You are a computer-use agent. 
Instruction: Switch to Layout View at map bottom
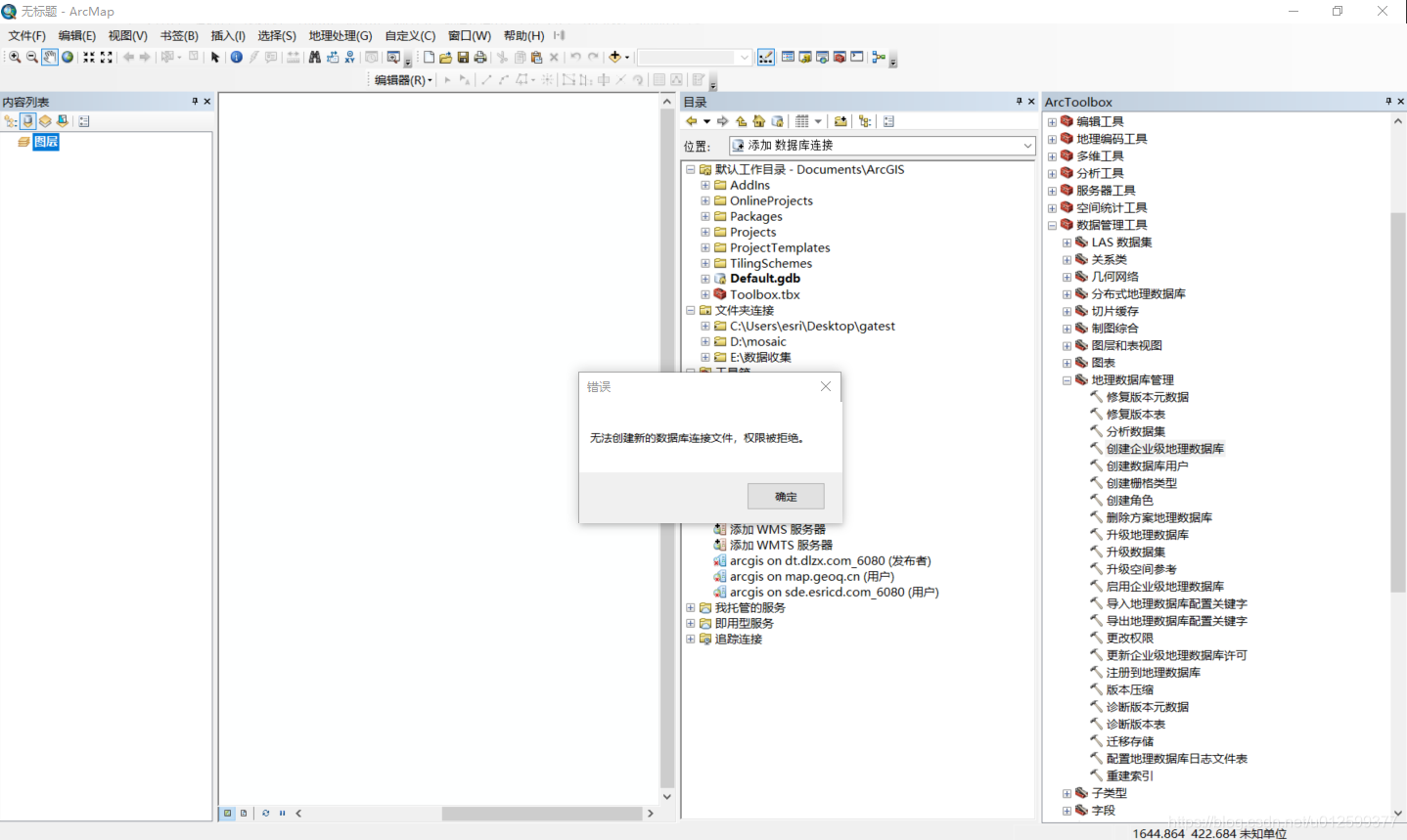click(244, 813)
